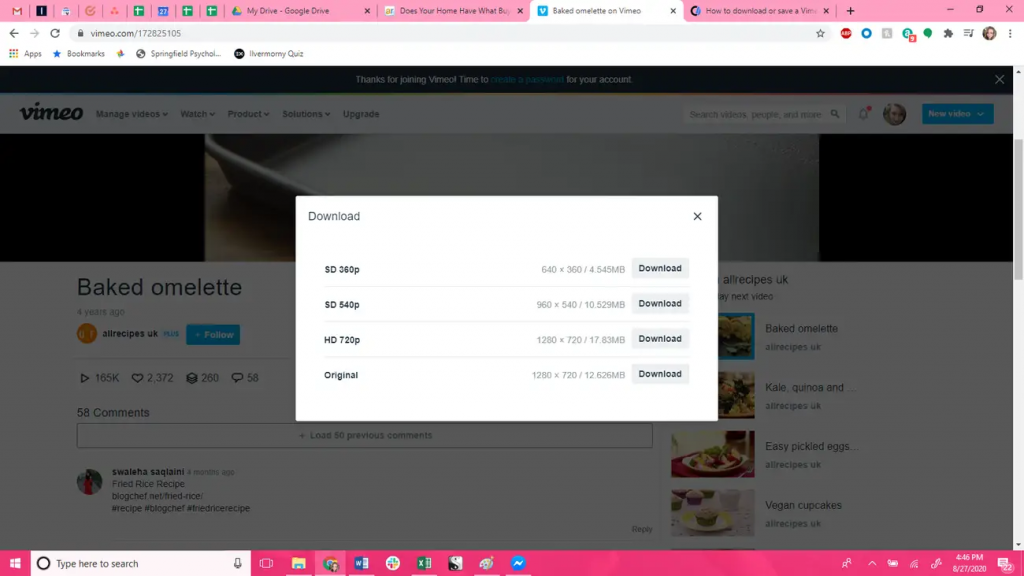Download the HD 720p version
The width and height of the screenshot is (1024, 576).
pyautogui.click(x=660, y=339)
